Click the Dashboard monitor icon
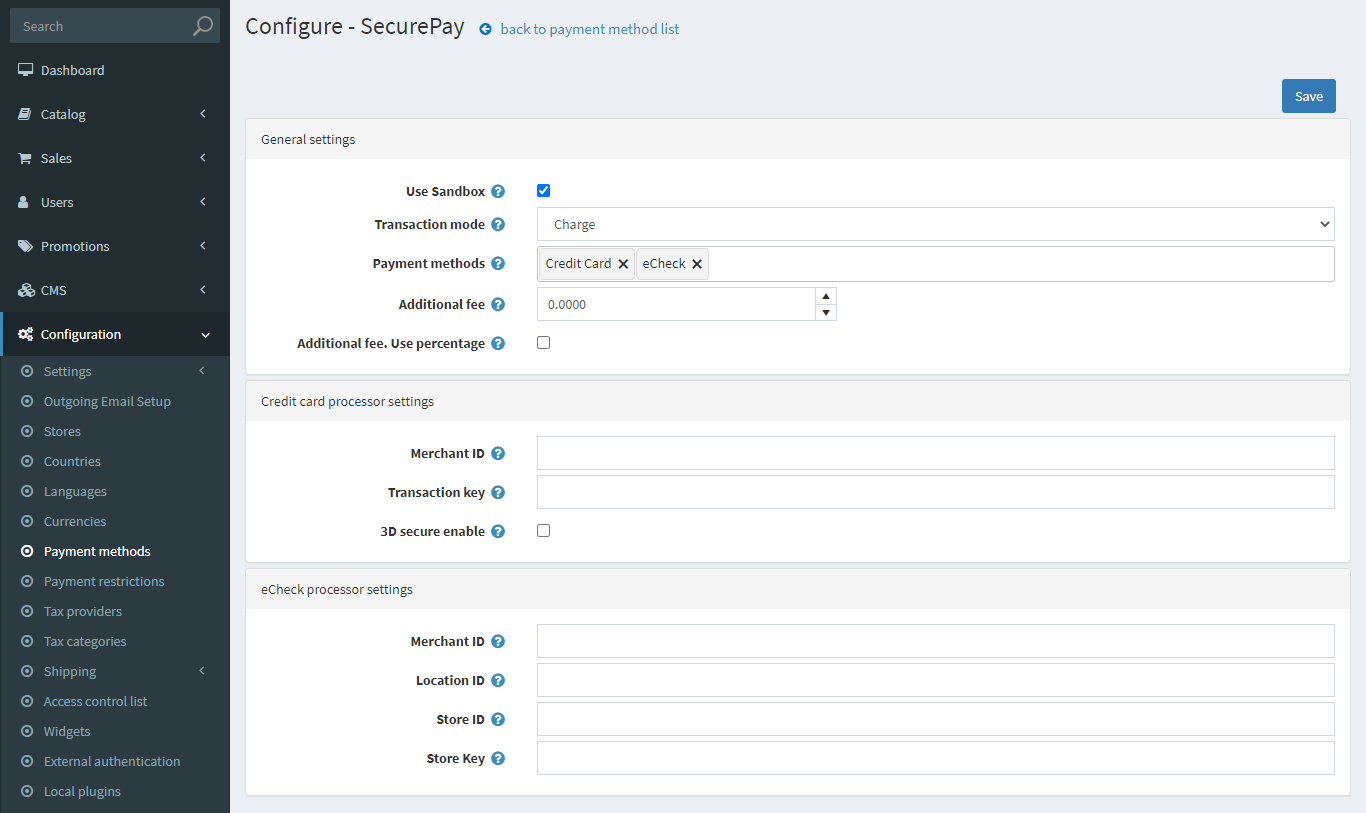The image size is (1366, 813). pos(25,70)
